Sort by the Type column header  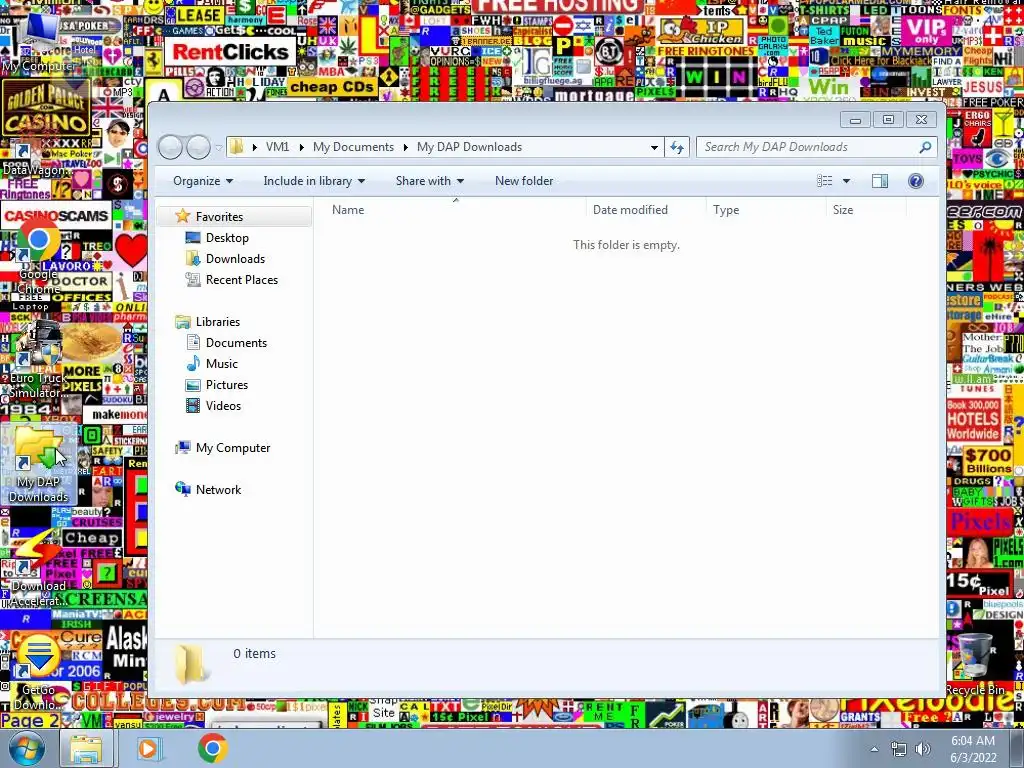point(766,210)
